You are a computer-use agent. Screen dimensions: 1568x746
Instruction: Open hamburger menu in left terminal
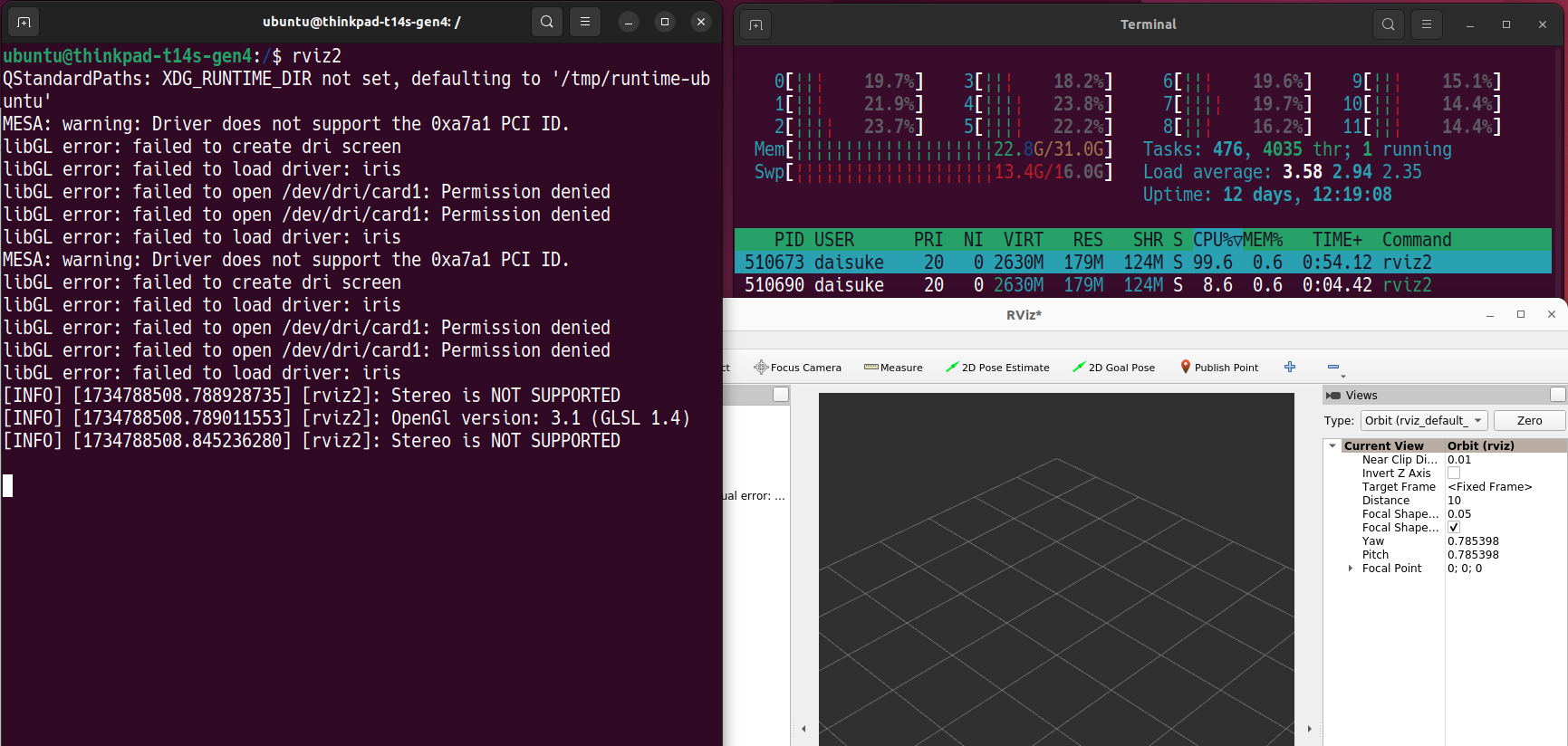click(x=585, y=22)
